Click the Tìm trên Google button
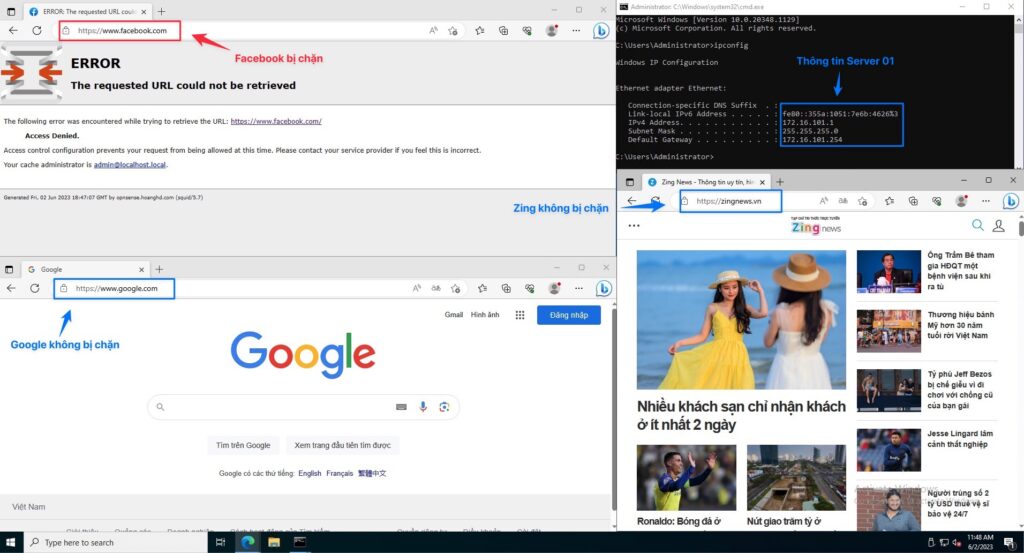The image size is (1024, 553). (243, 445)
